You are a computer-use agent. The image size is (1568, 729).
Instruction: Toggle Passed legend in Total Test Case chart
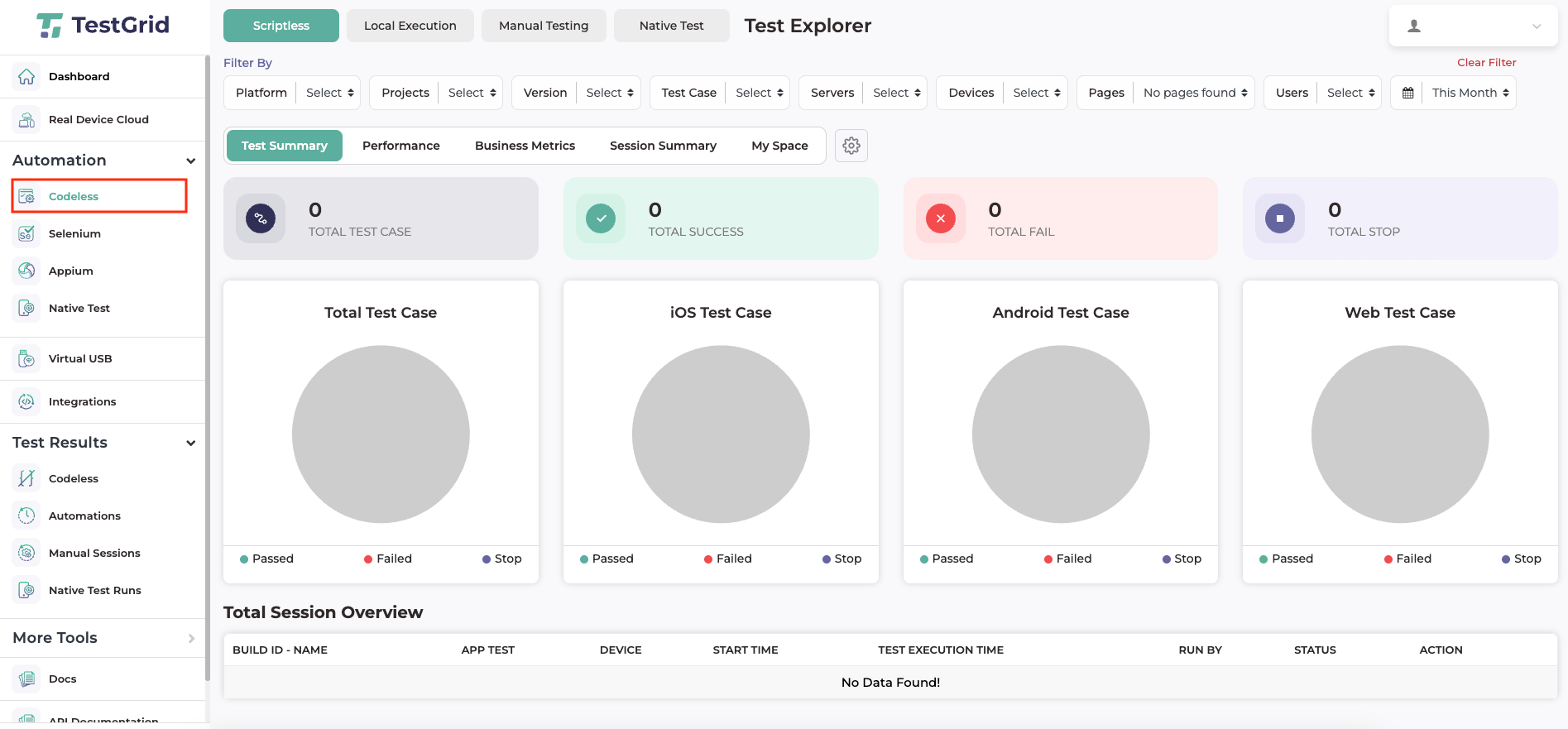click(x=266, y=559)
